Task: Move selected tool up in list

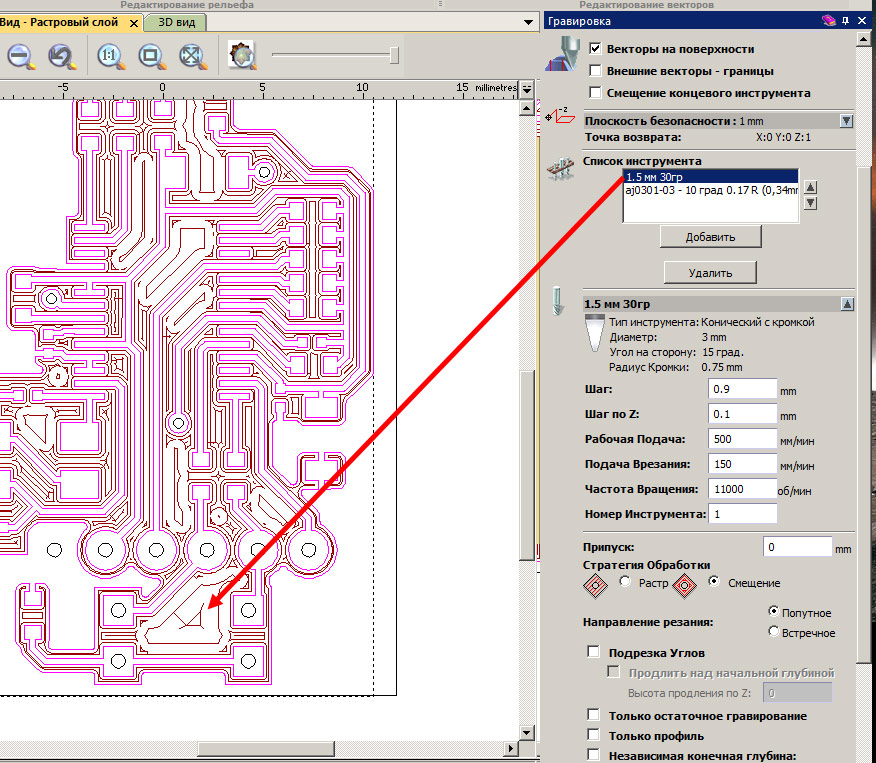Action: pyautogui.click(x=811, y=187)
